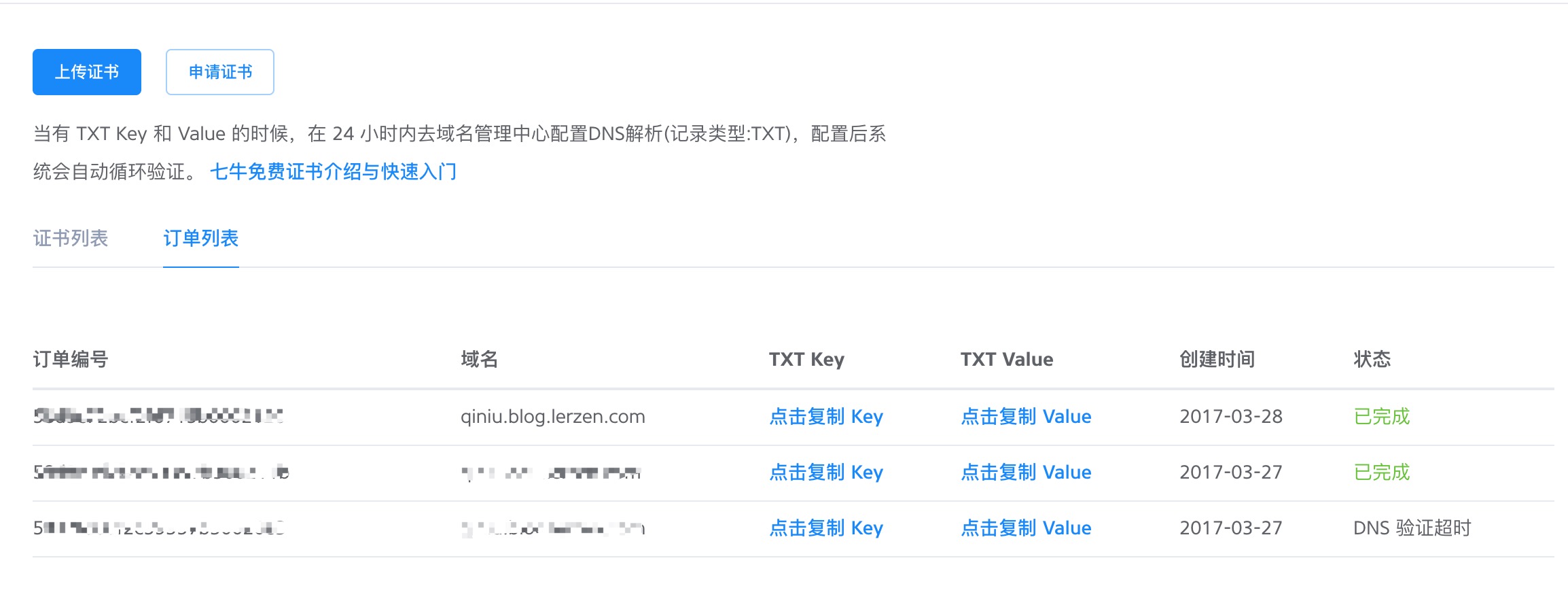Open the 七牛免费证书介绍与快速入门 link

pyautogui.click(x=333, y=171)
